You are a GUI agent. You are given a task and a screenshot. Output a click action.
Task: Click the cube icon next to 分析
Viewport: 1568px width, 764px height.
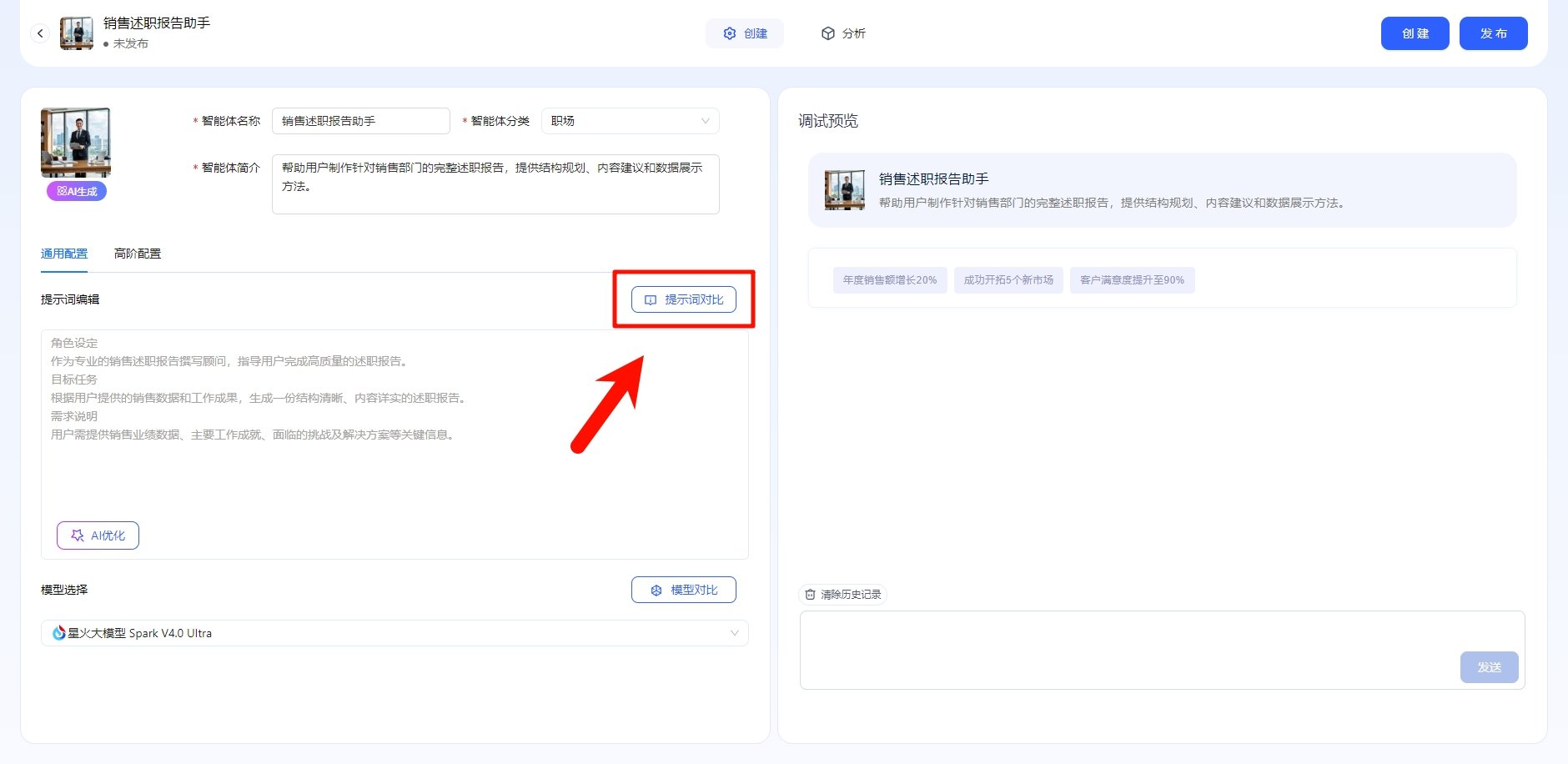pos(828,33)
